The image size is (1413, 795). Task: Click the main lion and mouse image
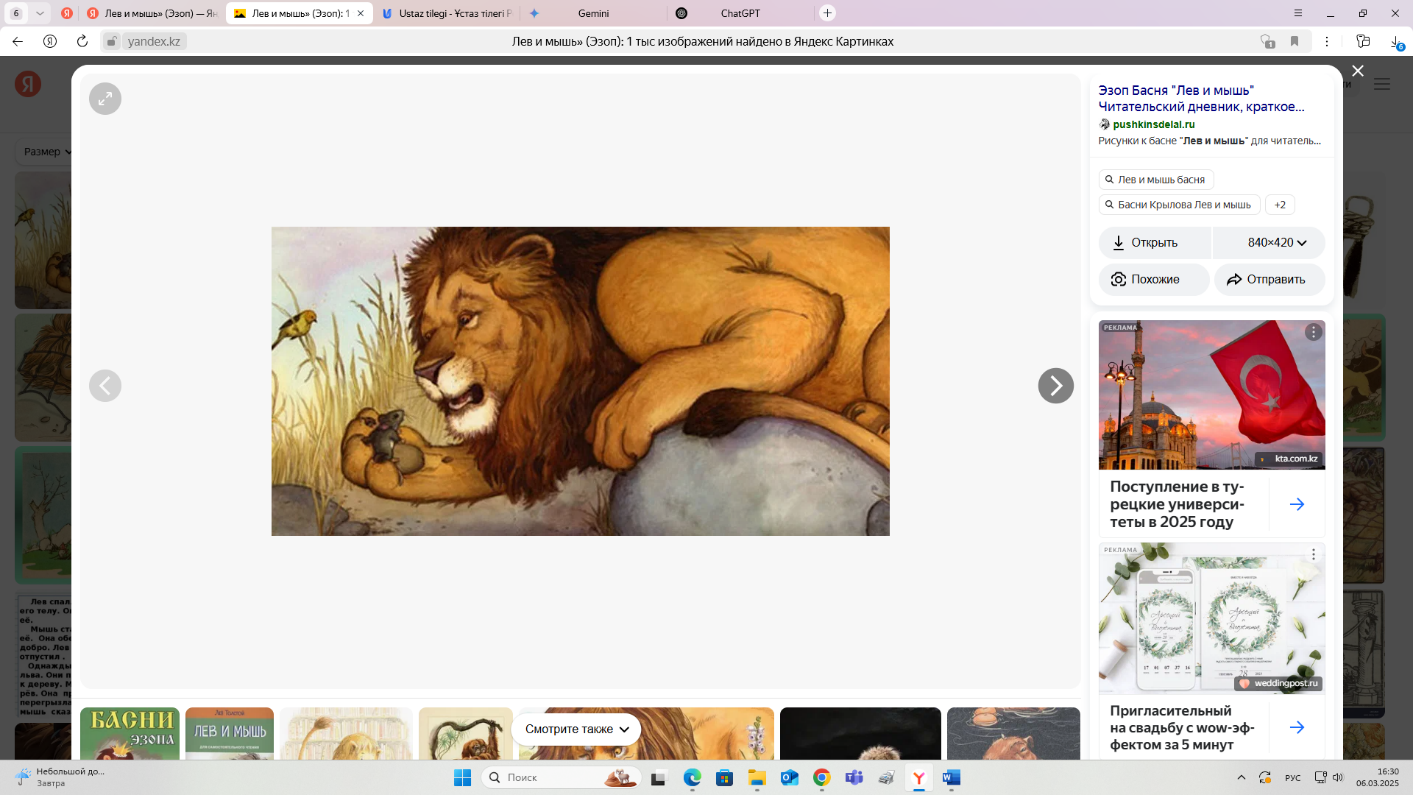[580, 381]
